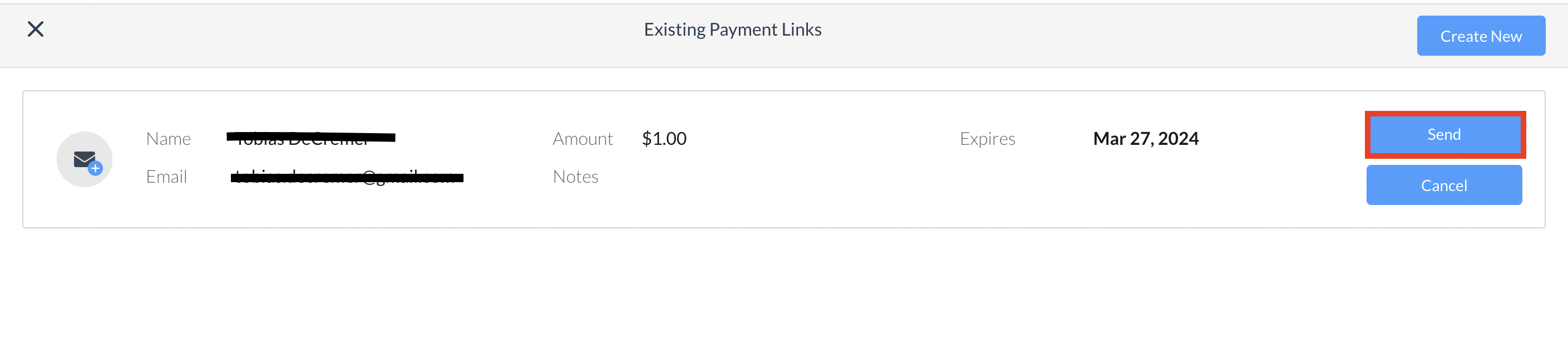Click the envelope payment link icon
Screen dimensions: 1568x361
pos(84,159)
